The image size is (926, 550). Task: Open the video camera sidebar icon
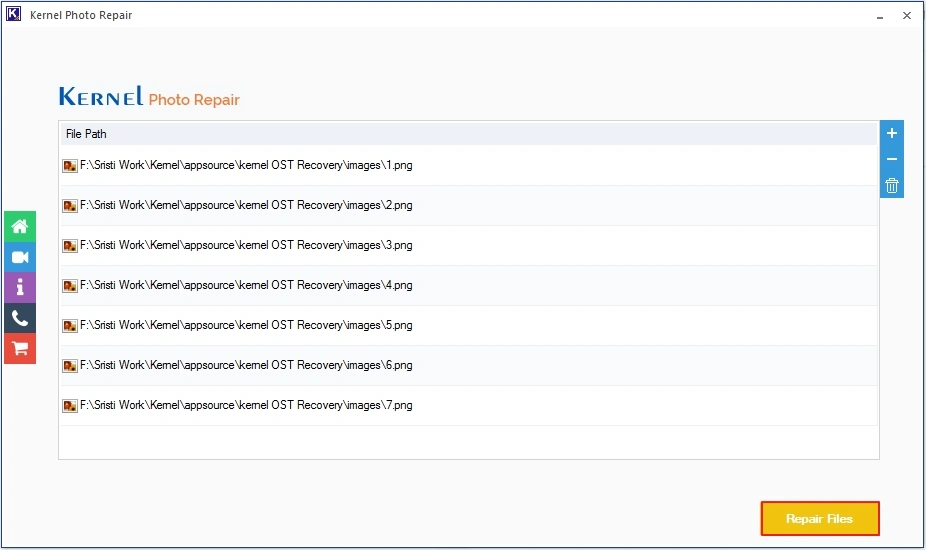pos(20,257)
